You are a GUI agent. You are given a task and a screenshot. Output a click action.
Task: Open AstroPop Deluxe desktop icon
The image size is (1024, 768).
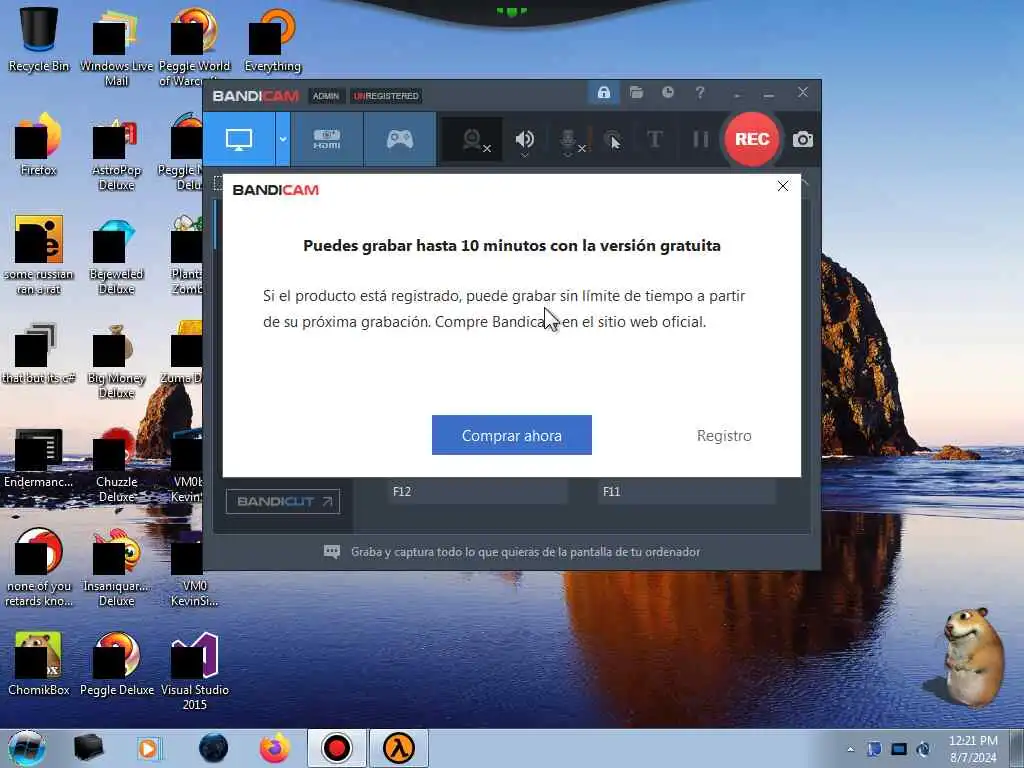[116, 152]
